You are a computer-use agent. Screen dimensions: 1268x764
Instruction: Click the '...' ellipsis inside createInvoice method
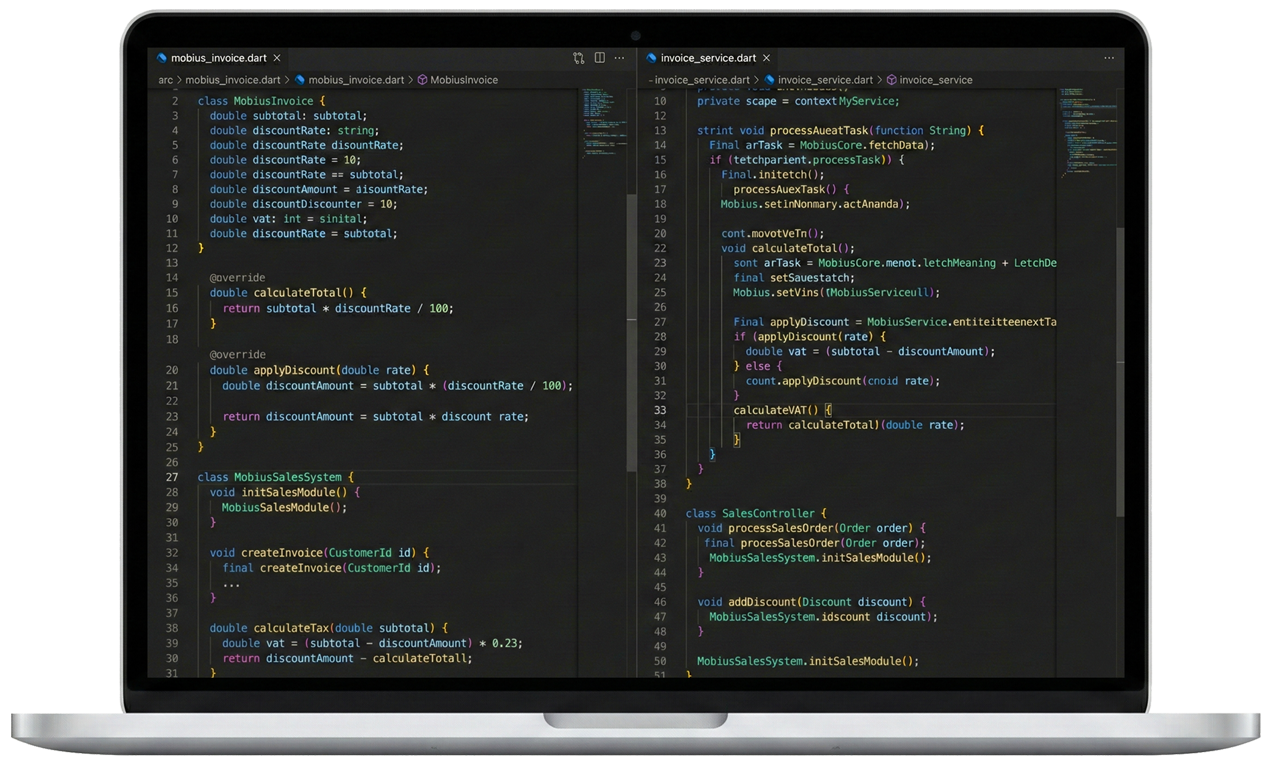pyautogui.click(x=231, y=583)
